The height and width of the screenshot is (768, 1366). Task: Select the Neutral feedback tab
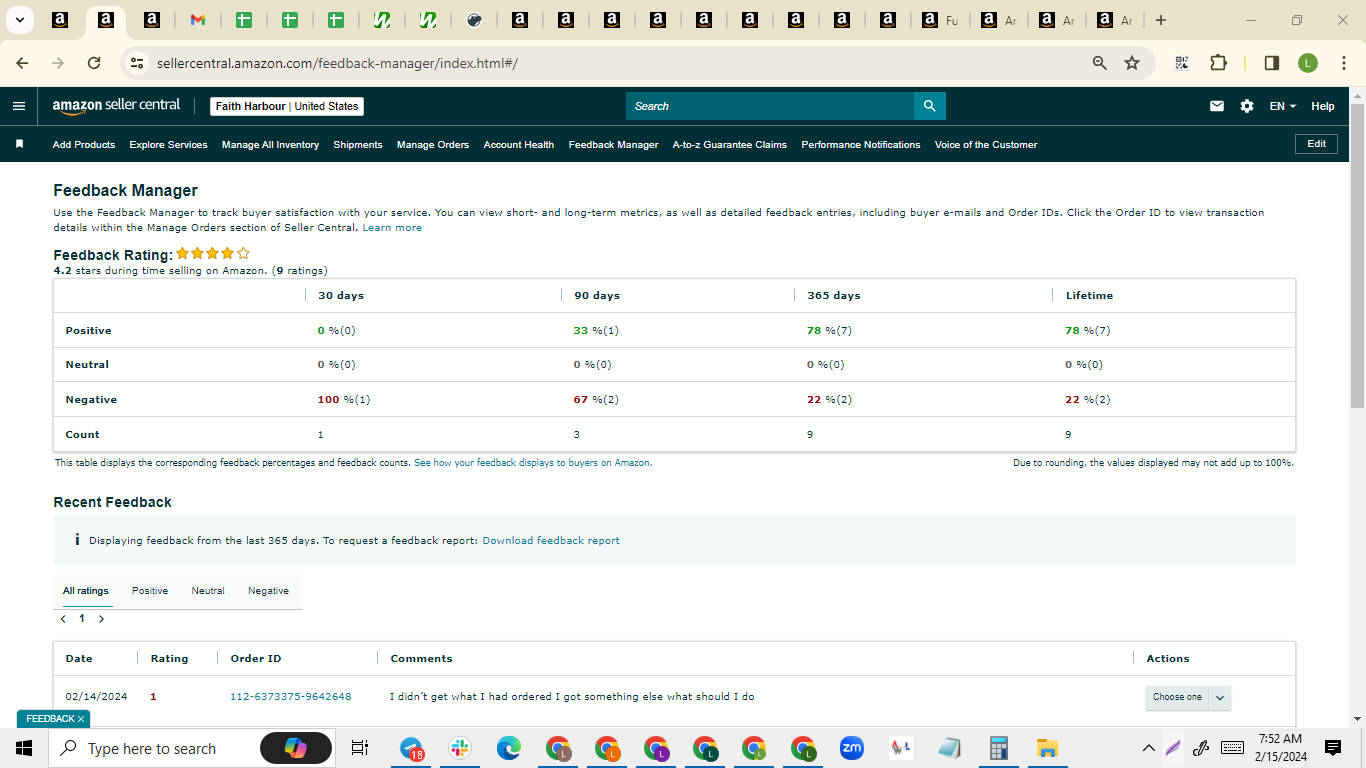208,591
